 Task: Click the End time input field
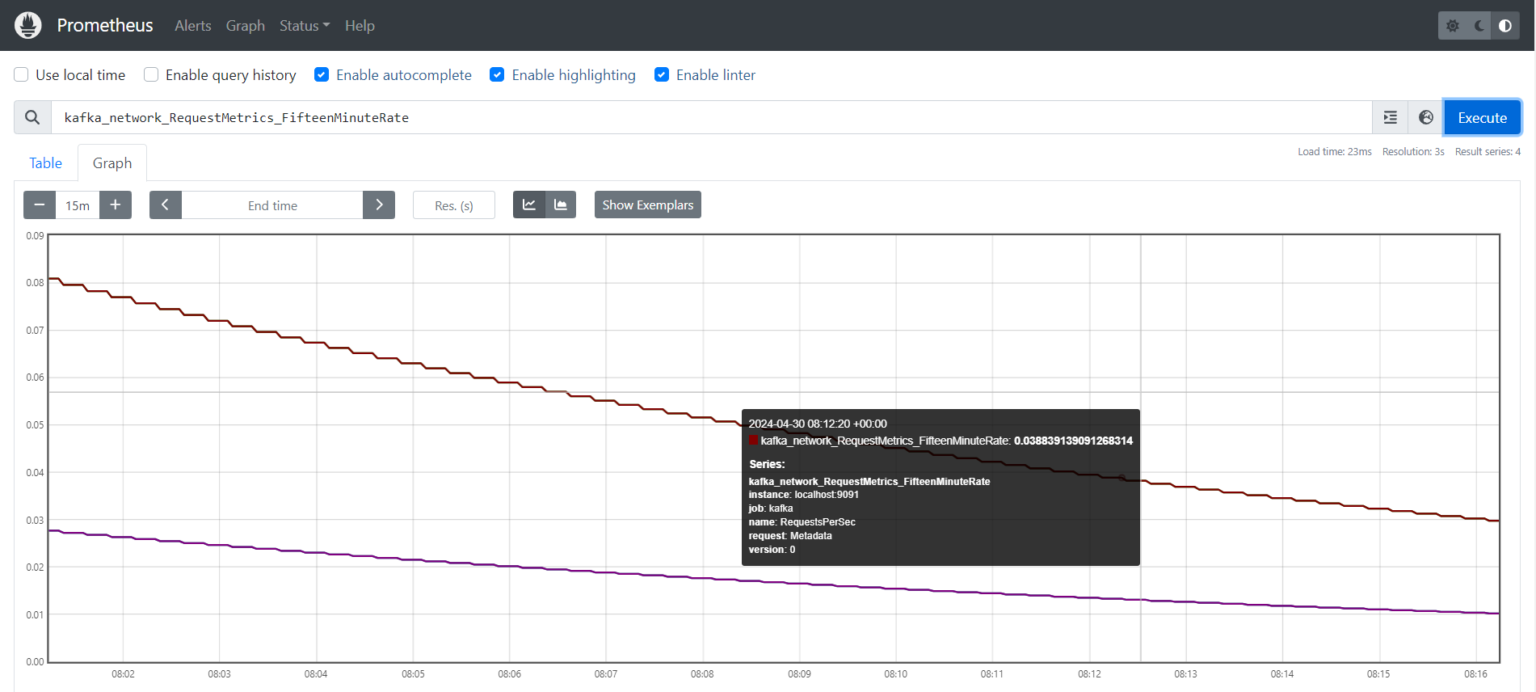tap(271, 204)
